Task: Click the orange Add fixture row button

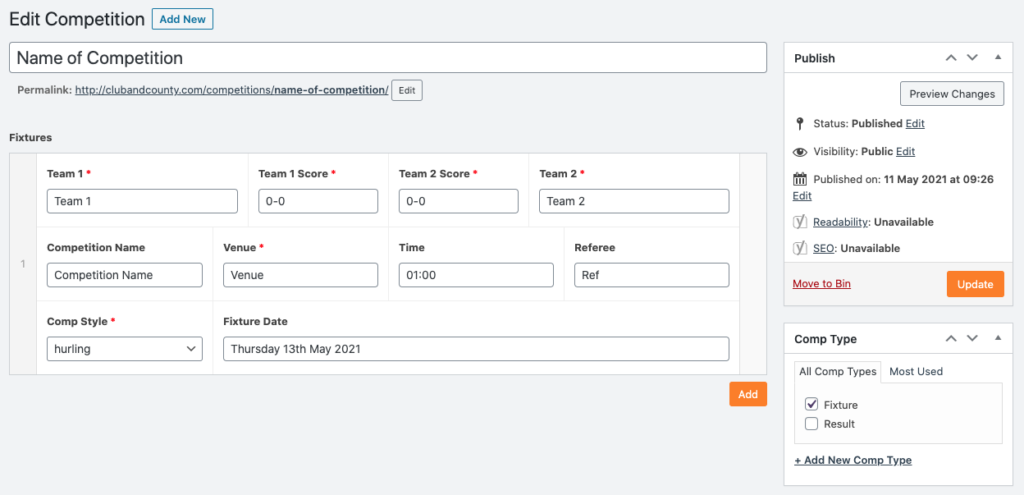Action: 748,394
